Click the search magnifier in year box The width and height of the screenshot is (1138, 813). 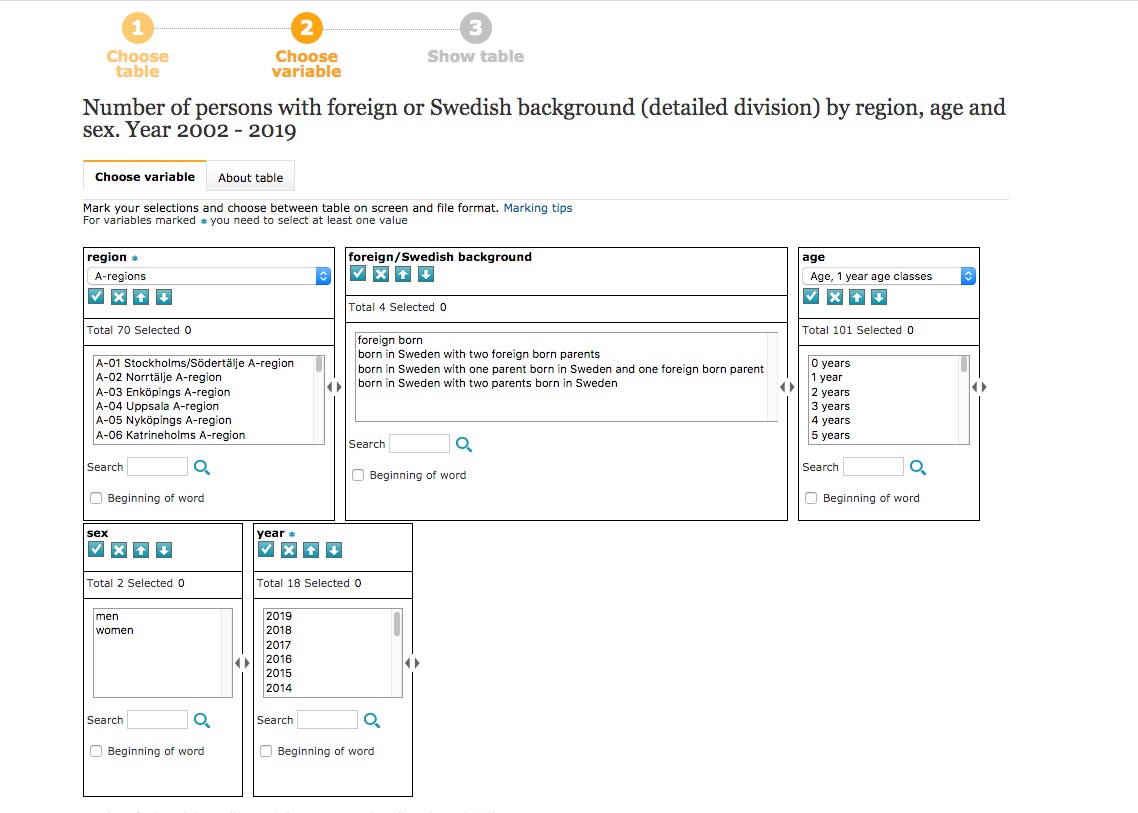(372, 720)
